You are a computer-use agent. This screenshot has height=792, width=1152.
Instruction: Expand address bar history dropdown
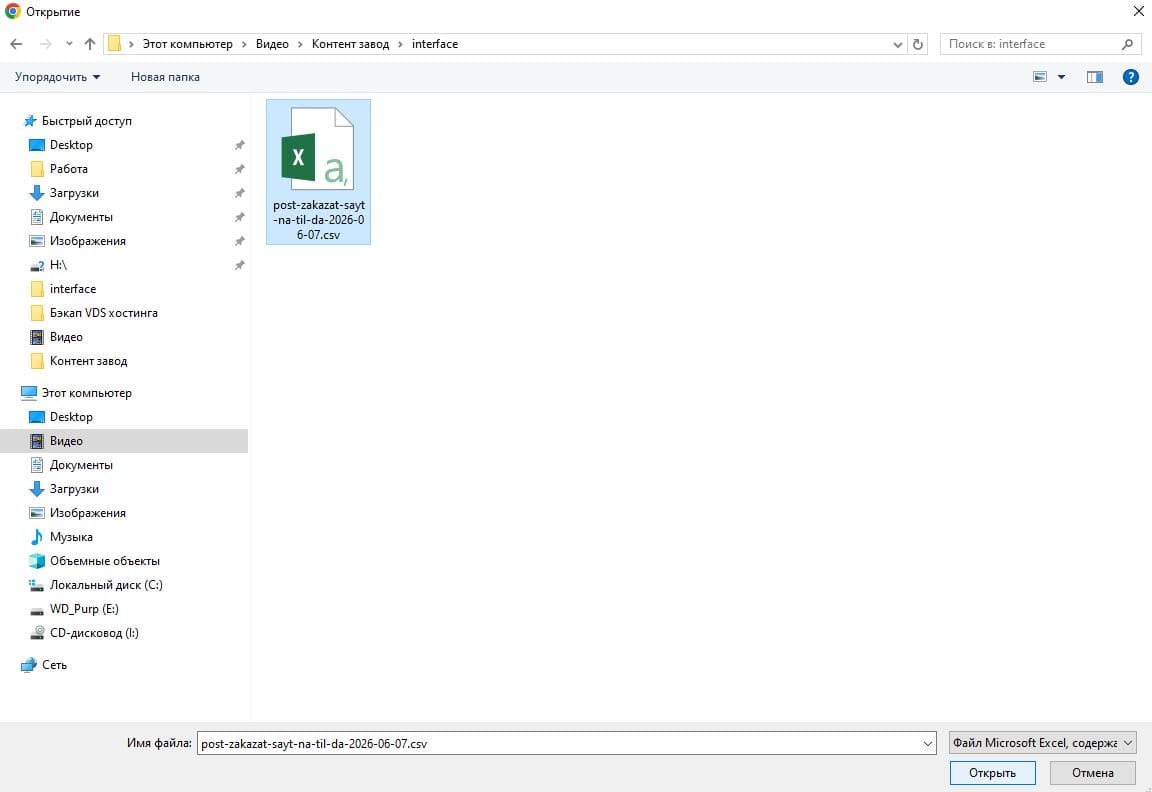coord(898,44)
